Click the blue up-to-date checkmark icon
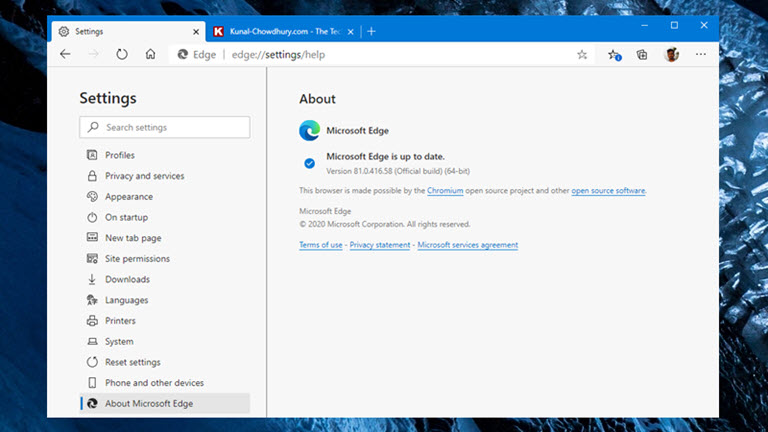Image resolution: width=768 pixels, height=432 pixels. click(310, 163)
